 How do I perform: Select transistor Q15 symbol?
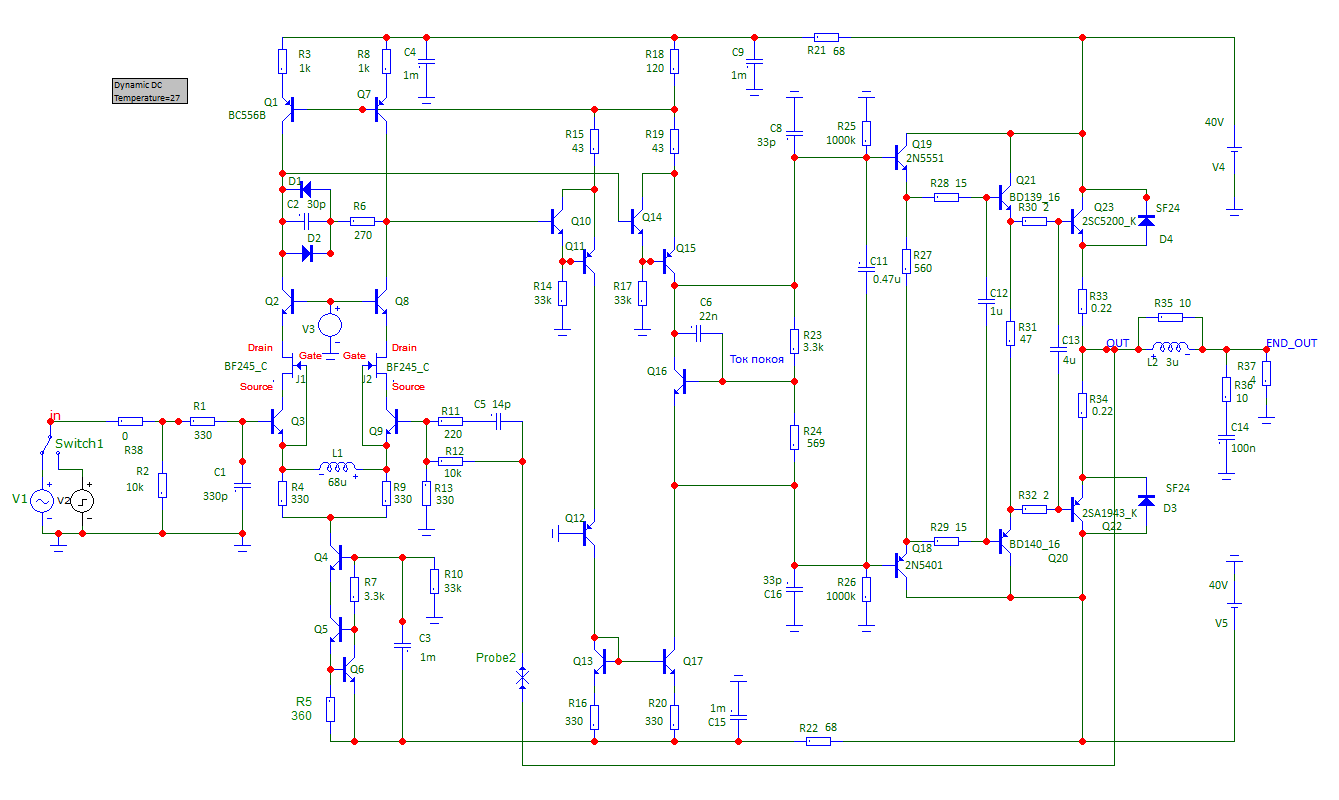tap(669, 261)
